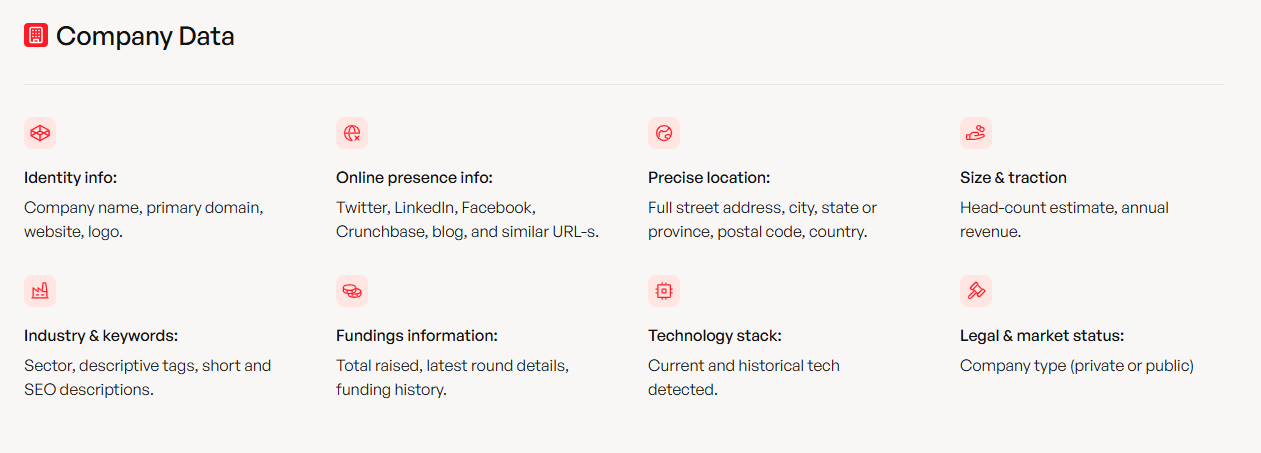Select the Legal & market status heading

click(x=1042, y=336)
